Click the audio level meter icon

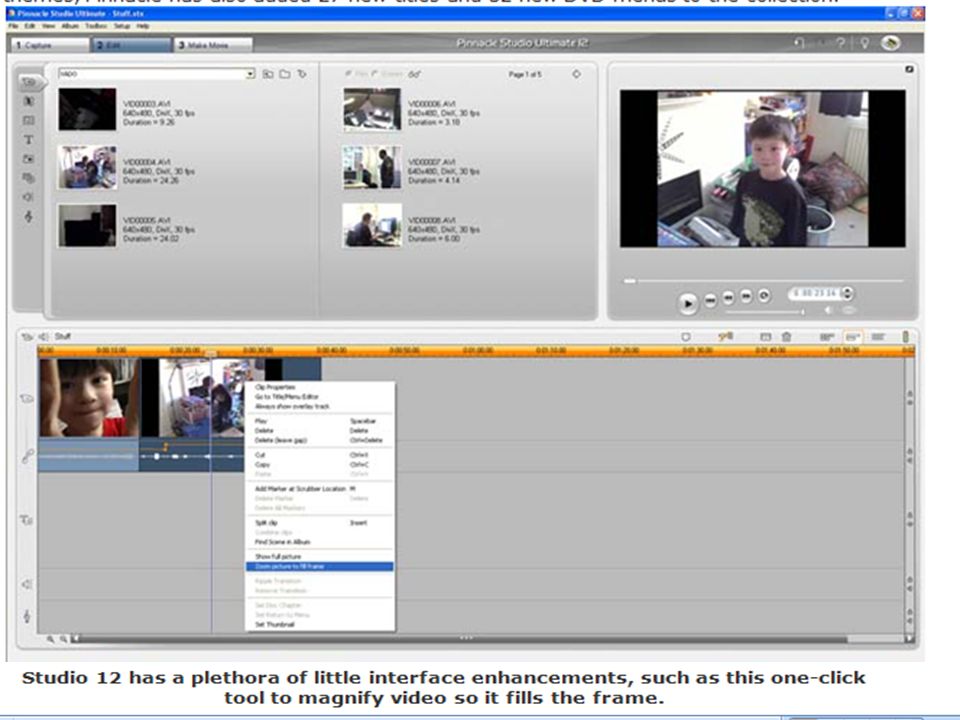click(x=906, y=336)
